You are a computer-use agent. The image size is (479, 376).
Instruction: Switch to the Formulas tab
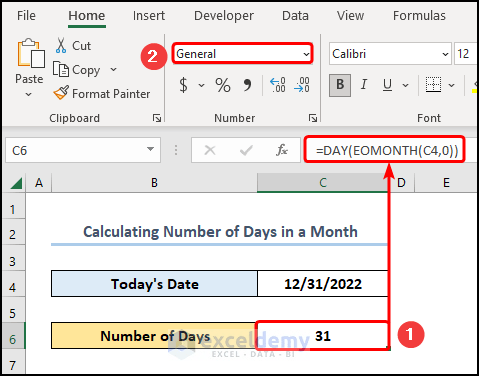(419, 16)
